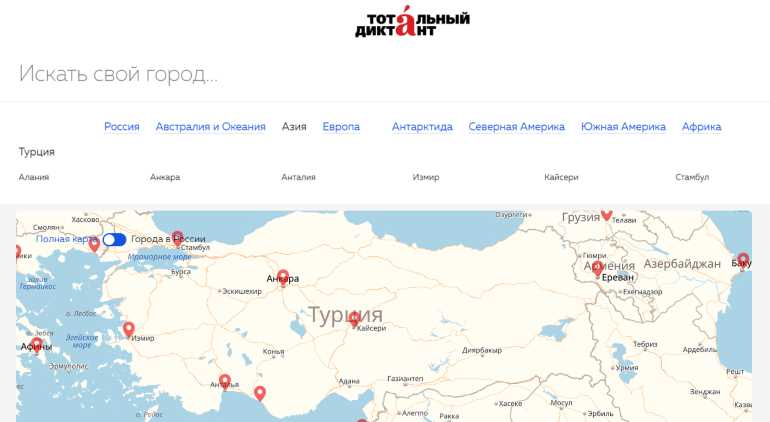Image resolution: width=770 pixels, height=422 pixels.
Task: Click the Kayseri map pin
Action: (x=354, y=318)
